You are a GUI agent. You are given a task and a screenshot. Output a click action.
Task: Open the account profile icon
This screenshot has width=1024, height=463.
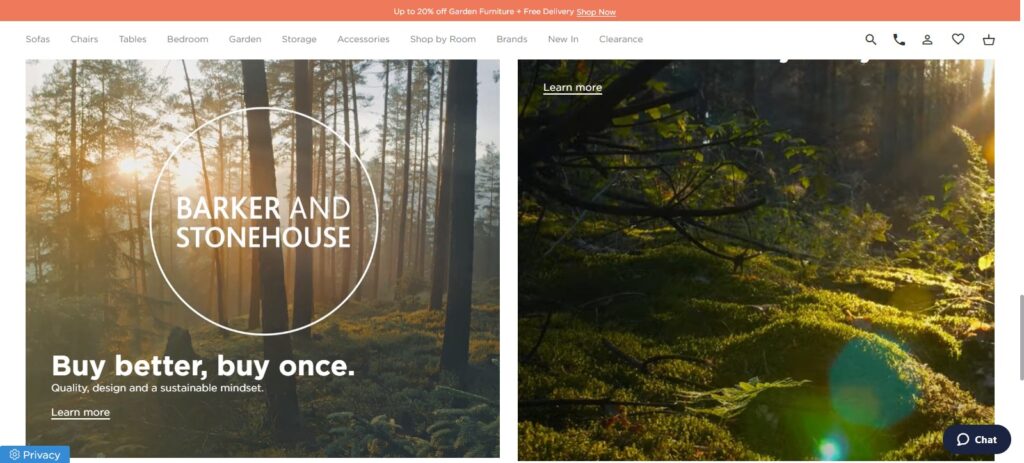click(x=927, y=39)
